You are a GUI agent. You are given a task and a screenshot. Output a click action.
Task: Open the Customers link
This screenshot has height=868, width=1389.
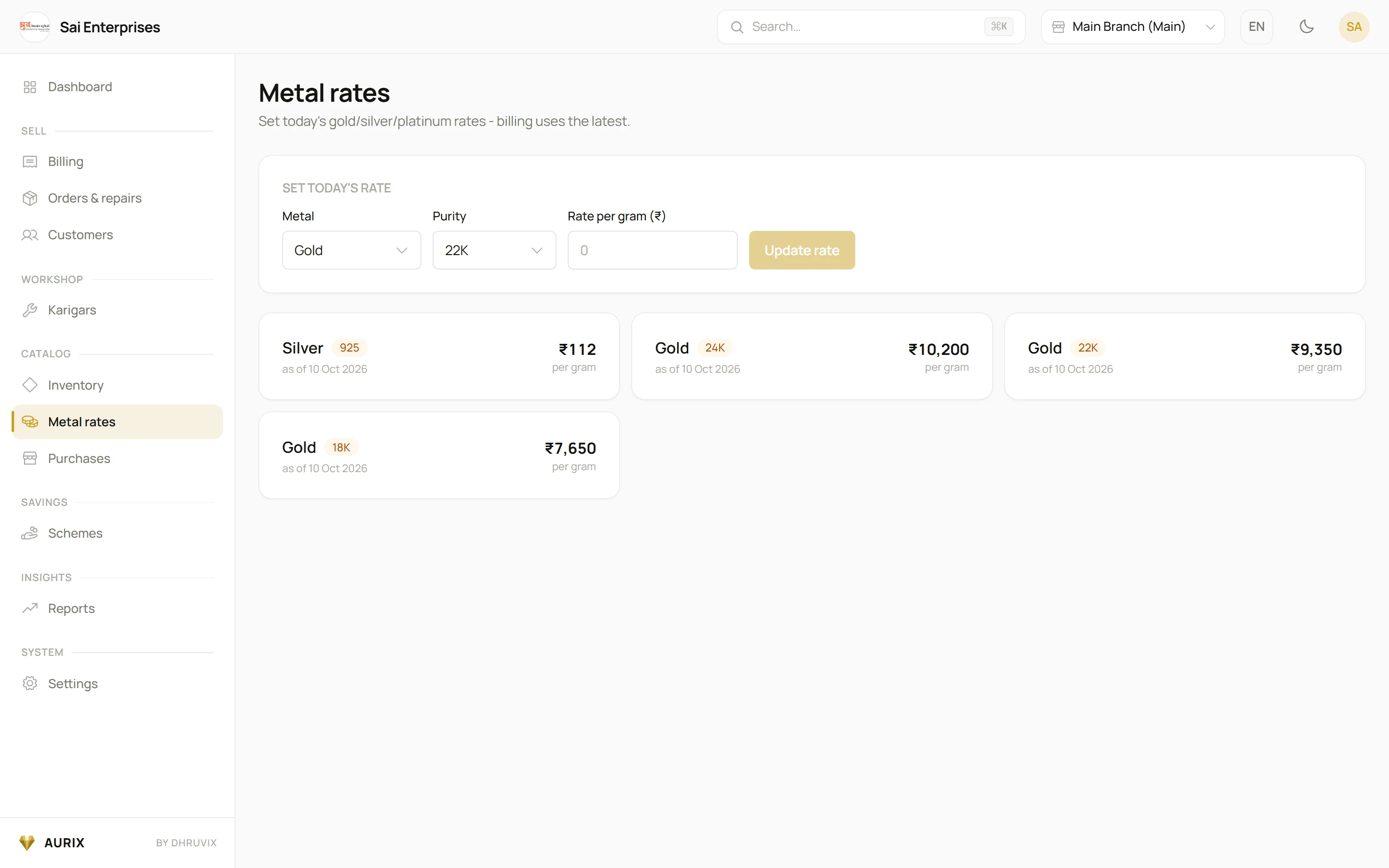point(117,235)
